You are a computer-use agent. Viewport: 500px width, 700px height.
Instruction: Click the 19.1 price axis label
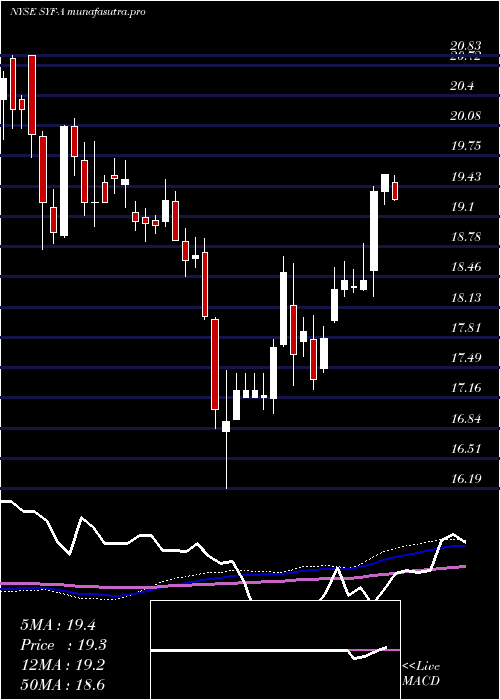(x=462, y=207)
